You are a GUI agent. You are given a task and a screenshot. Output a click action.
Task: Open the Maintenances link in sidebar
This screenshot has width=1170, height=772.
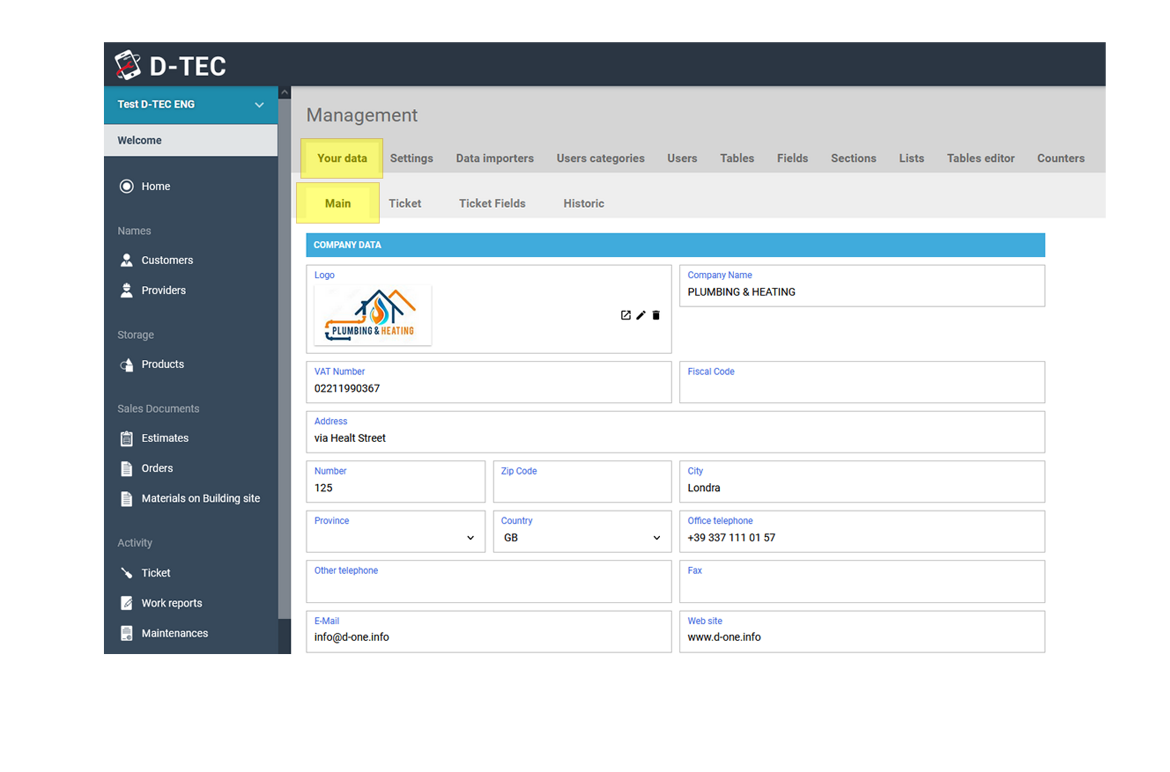174,633
